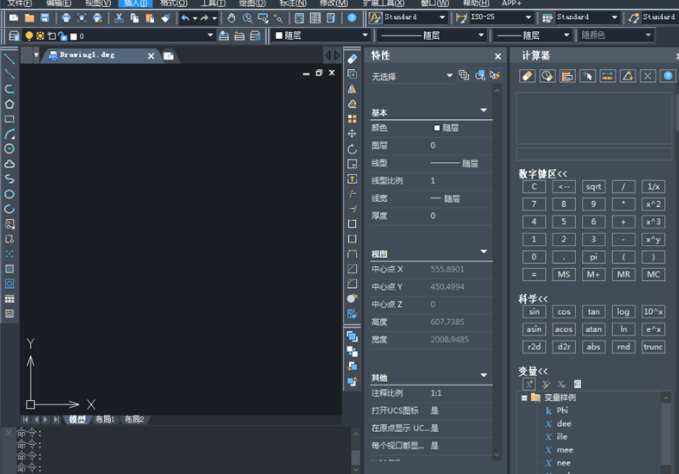
Task: Collapse the 基本 properties section
Action: tap(484, 110)
